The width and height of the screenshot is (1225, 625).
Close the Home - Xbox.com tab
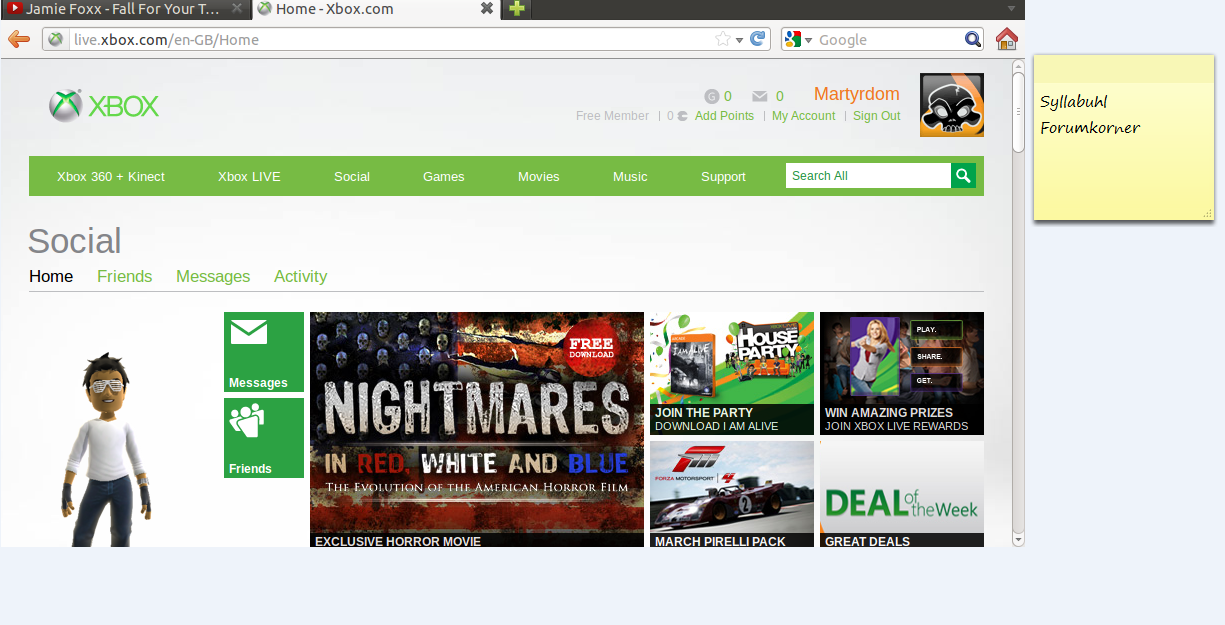486,9
